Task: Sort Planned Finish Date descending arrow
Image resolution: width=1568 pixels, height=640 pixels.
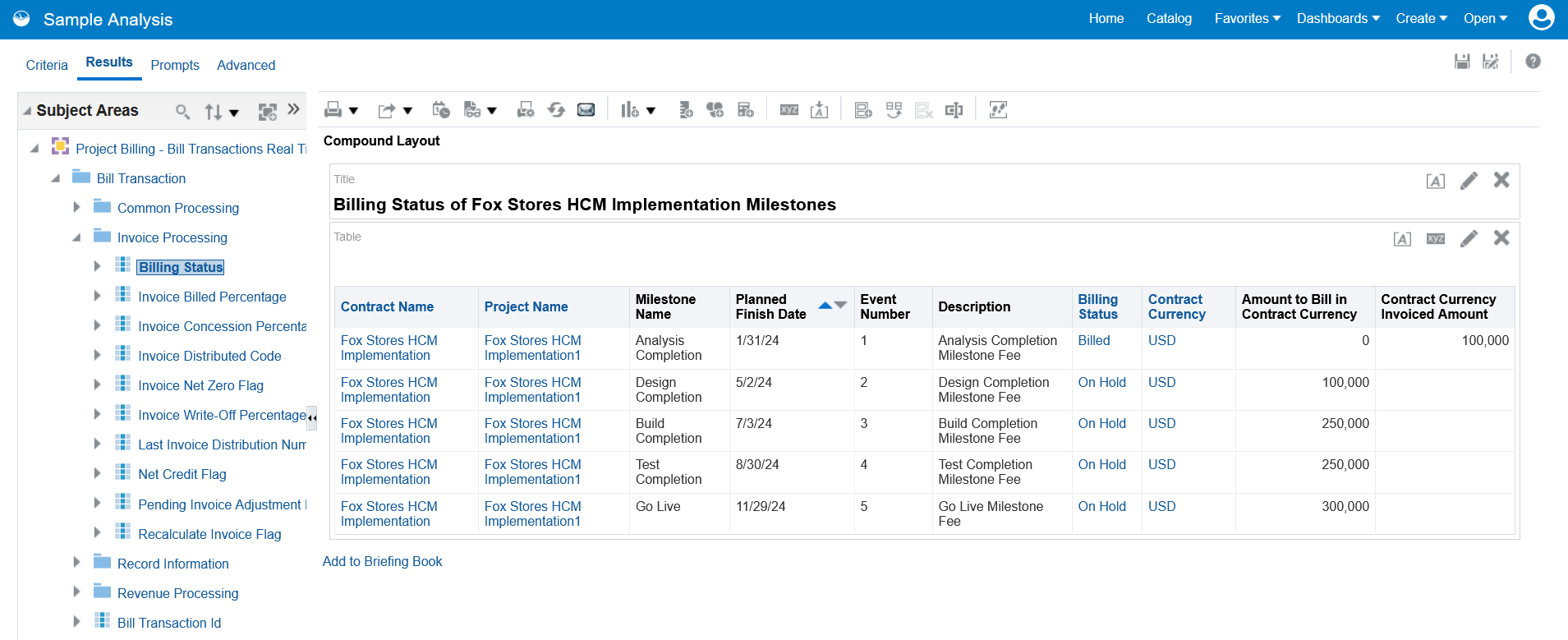Action: tap(840, 306)
